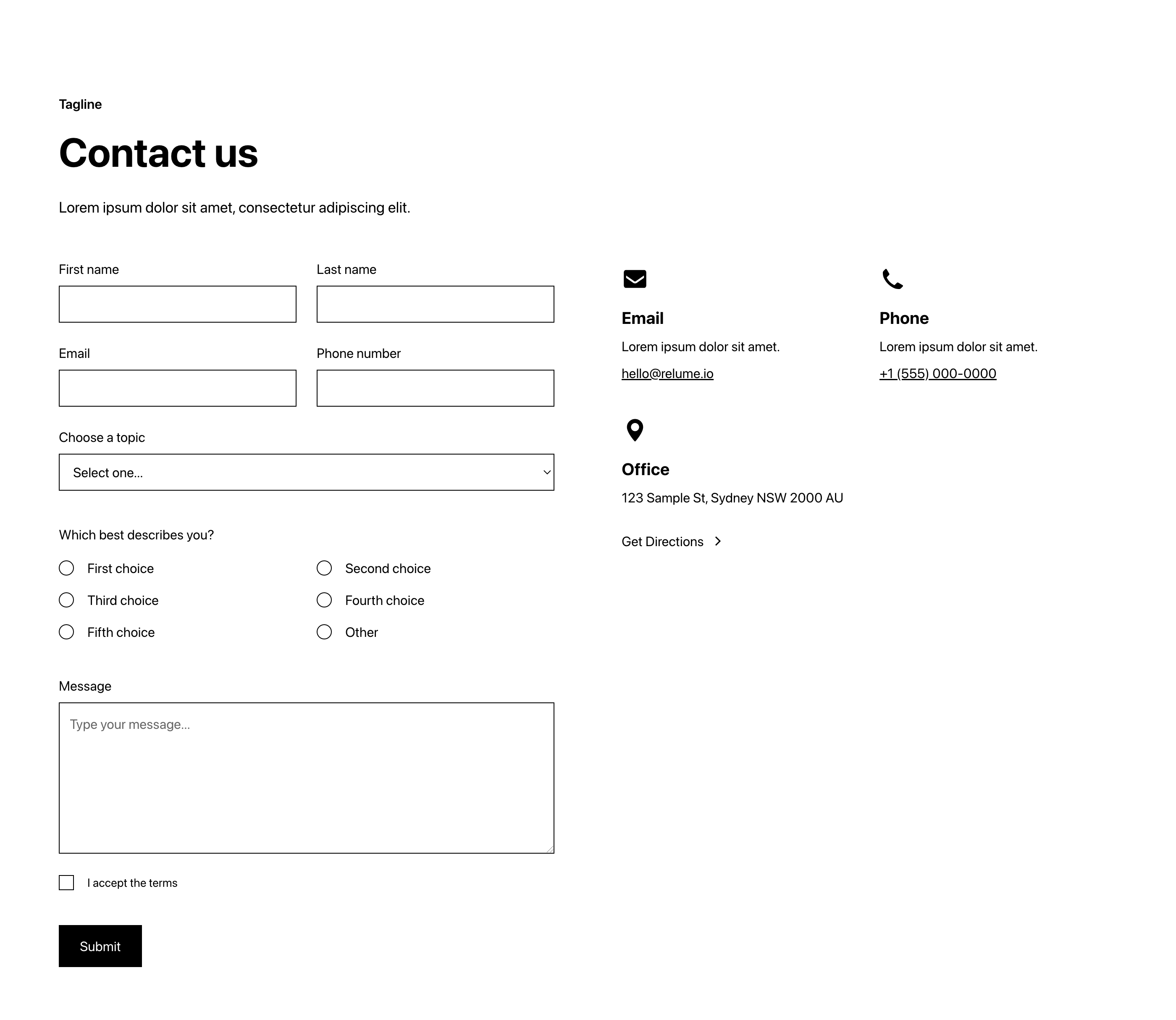Follow the Get Directions link
The height and width of the screenshot is (1020, 1176).
click(672, 542)
